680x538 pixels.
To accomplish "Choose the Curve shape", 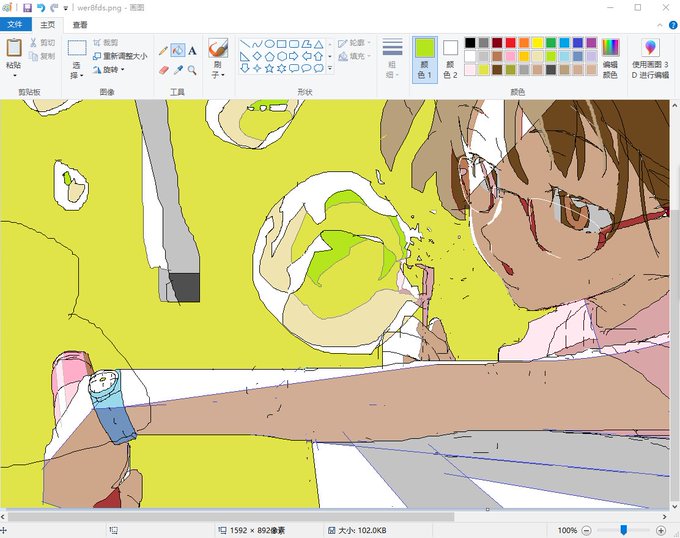I will (x=257, y=44).
